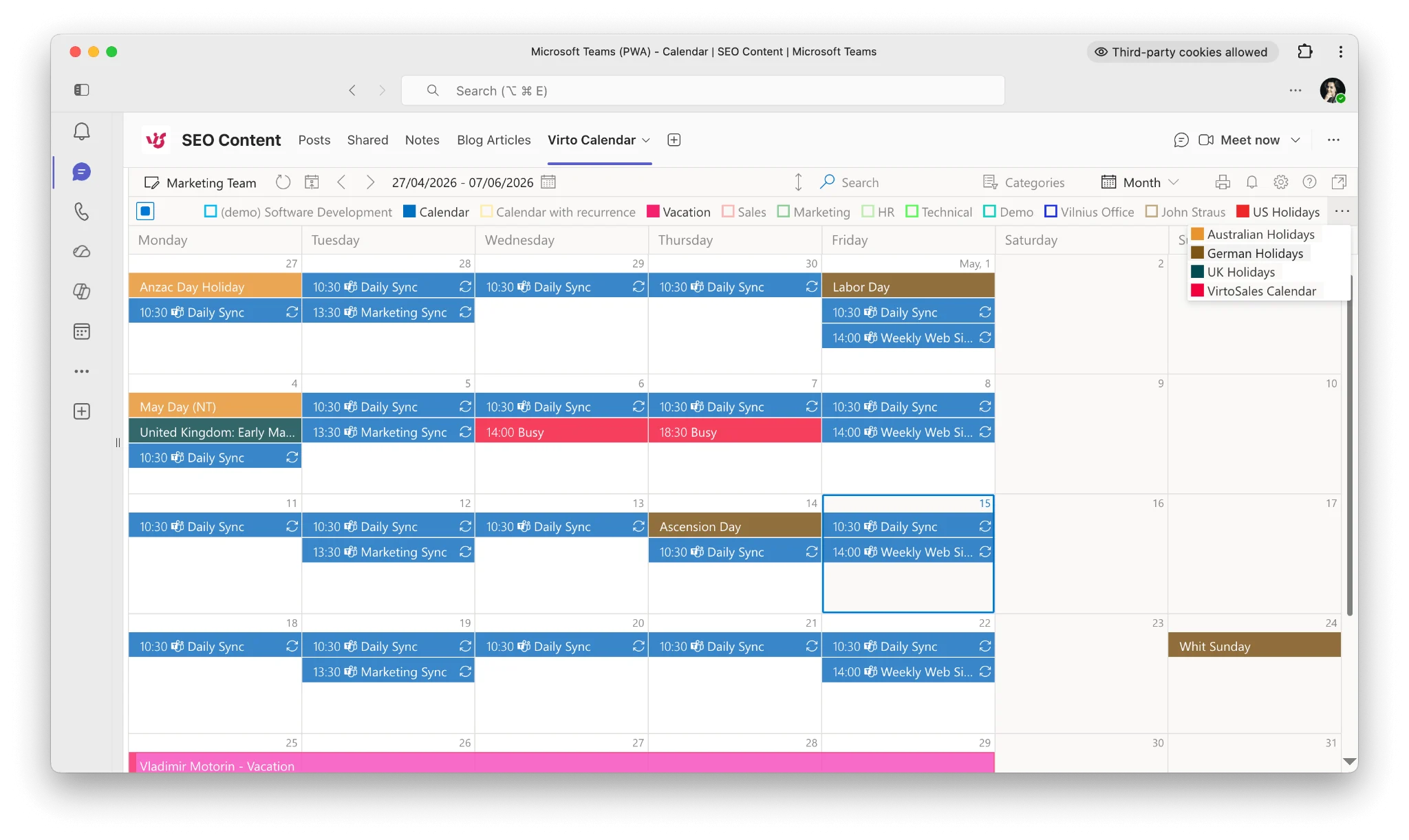Open OneDrive cloud icon in sidebar

(x=82, y=252)
